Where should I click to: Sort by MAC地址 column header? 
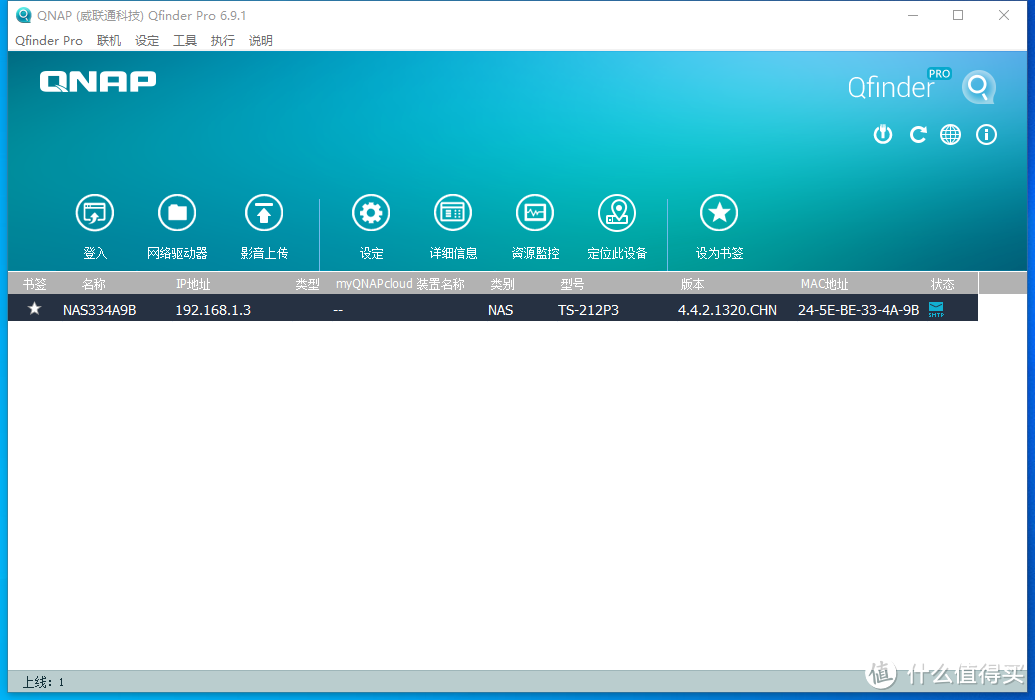824,284
